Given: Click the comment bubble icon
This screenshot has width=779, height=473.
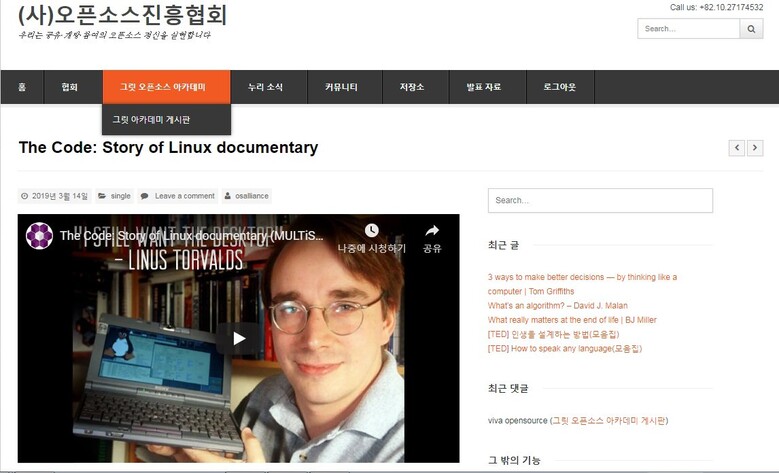Looking at the screenshot, I should [145, 196].
